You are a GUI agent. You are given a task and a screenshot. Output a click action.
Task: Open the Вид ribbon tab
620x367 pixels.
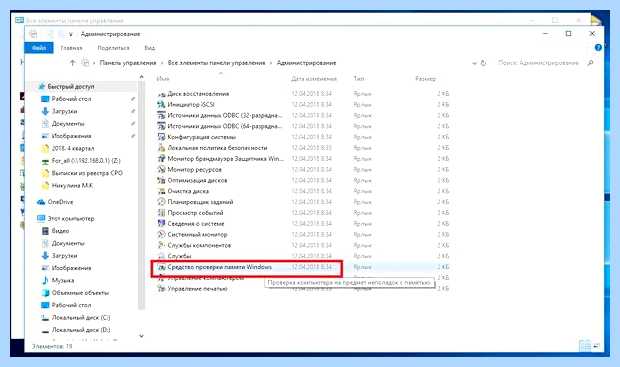click(x=149, y=48)
